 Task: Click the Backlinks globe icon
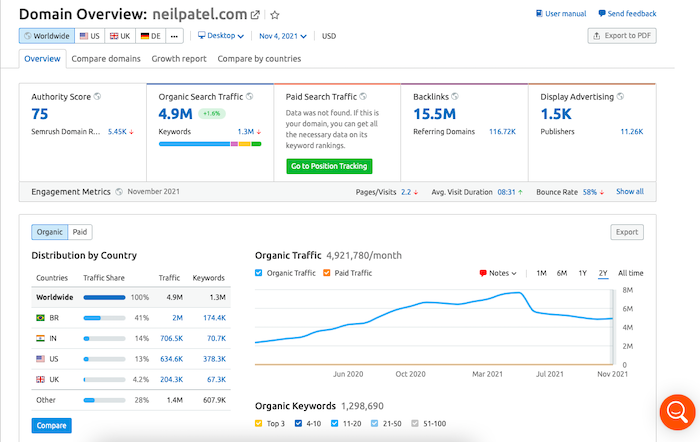[454, 96]
